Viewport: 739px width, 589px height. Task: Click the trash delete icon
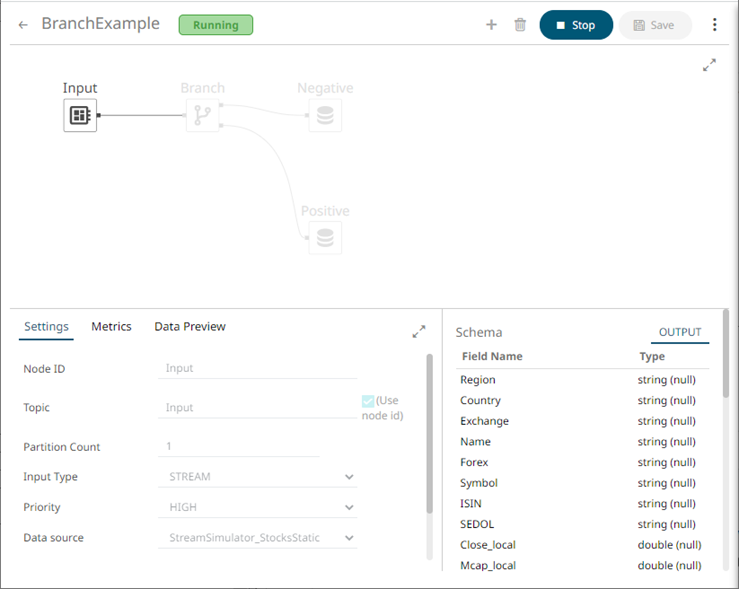520,25
